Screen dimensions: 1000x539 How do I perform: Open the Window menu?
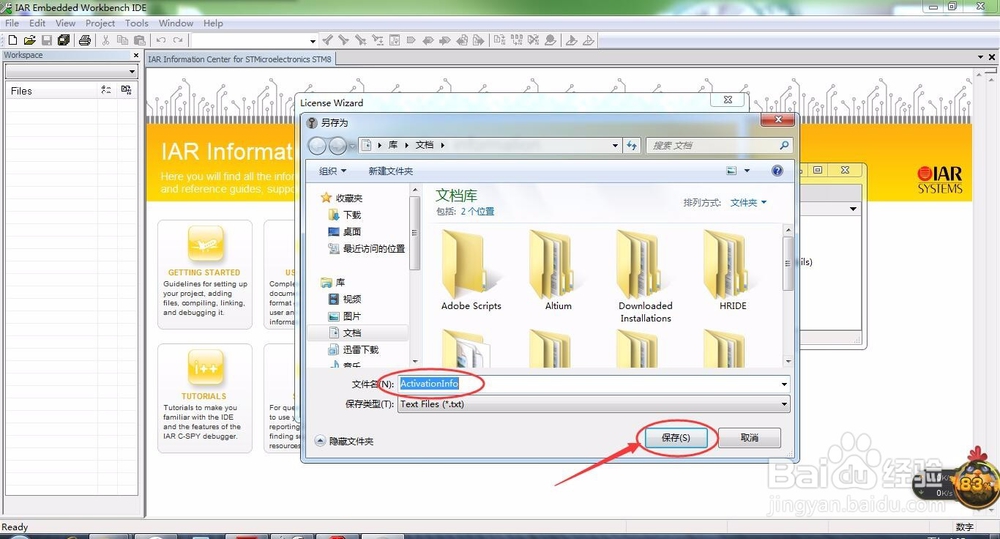click(175, 23)
